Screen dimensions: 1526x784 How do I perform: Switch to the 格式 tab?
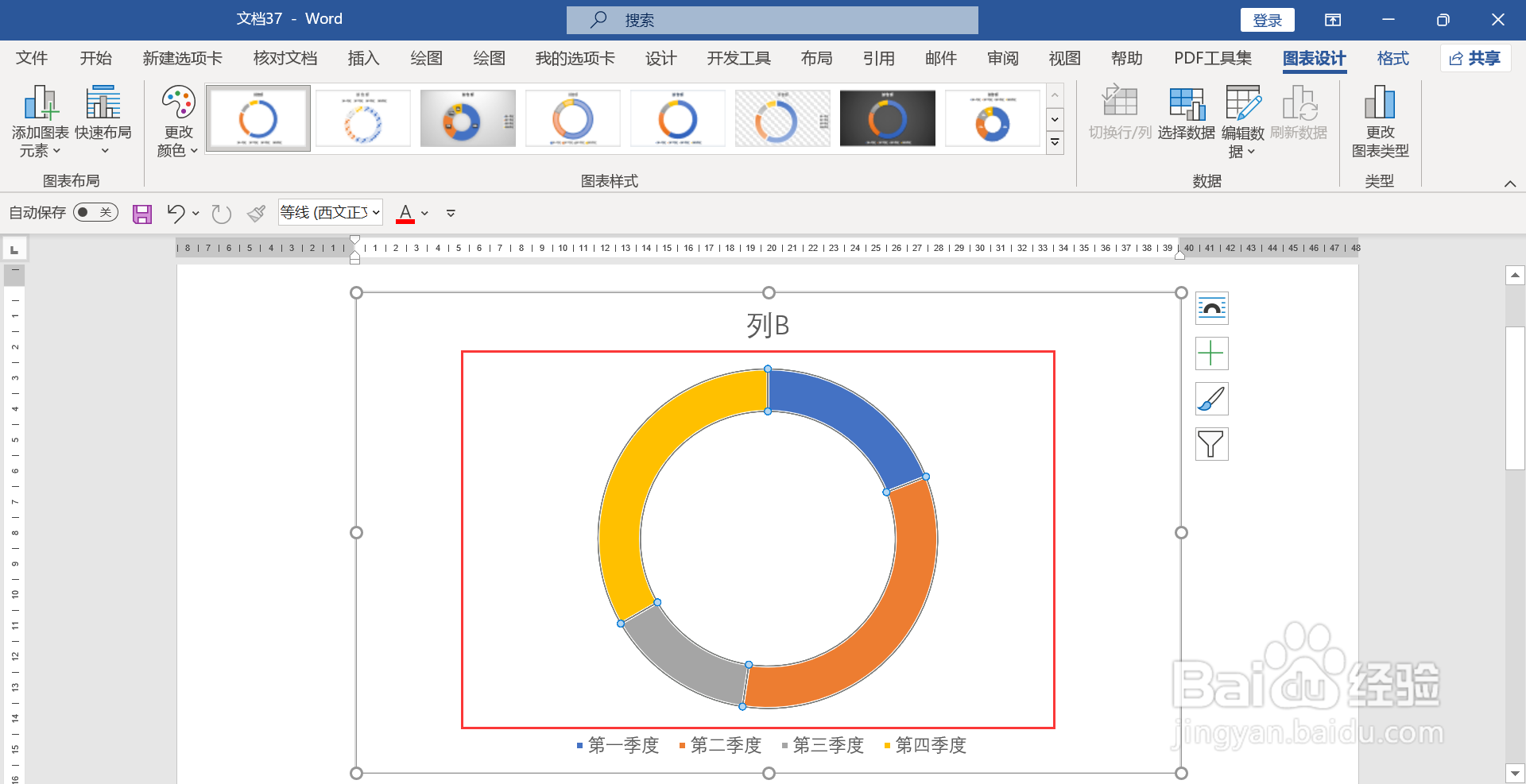click(x=1392, y=58)
